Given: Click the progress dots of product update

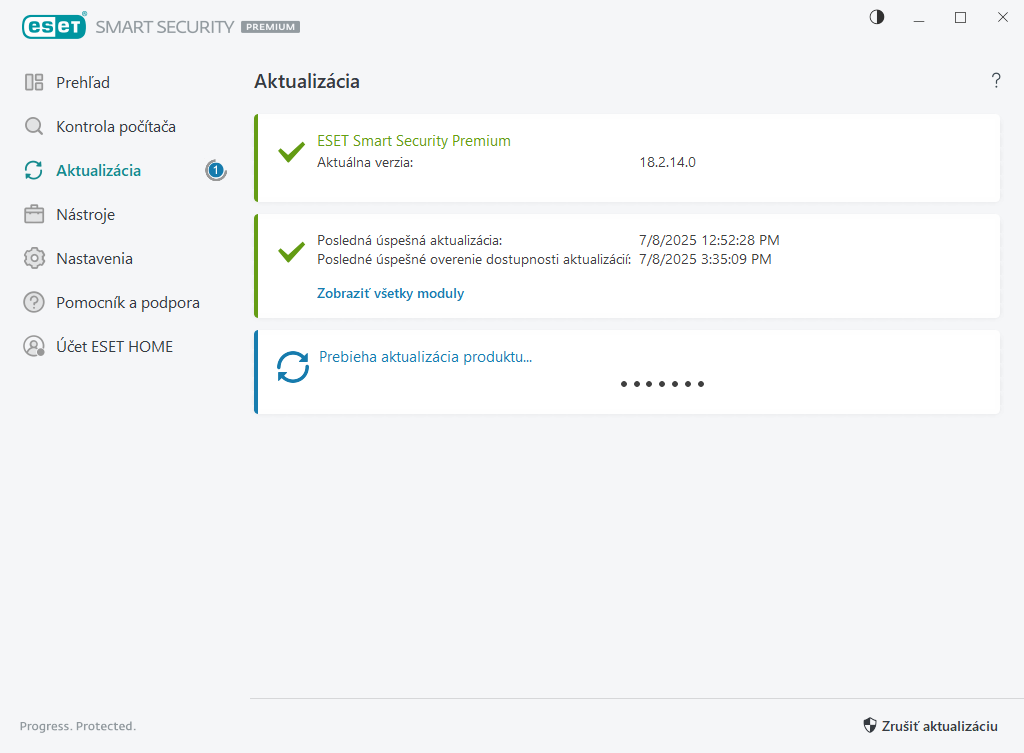Looking at the screenshot, I should 662,384.
